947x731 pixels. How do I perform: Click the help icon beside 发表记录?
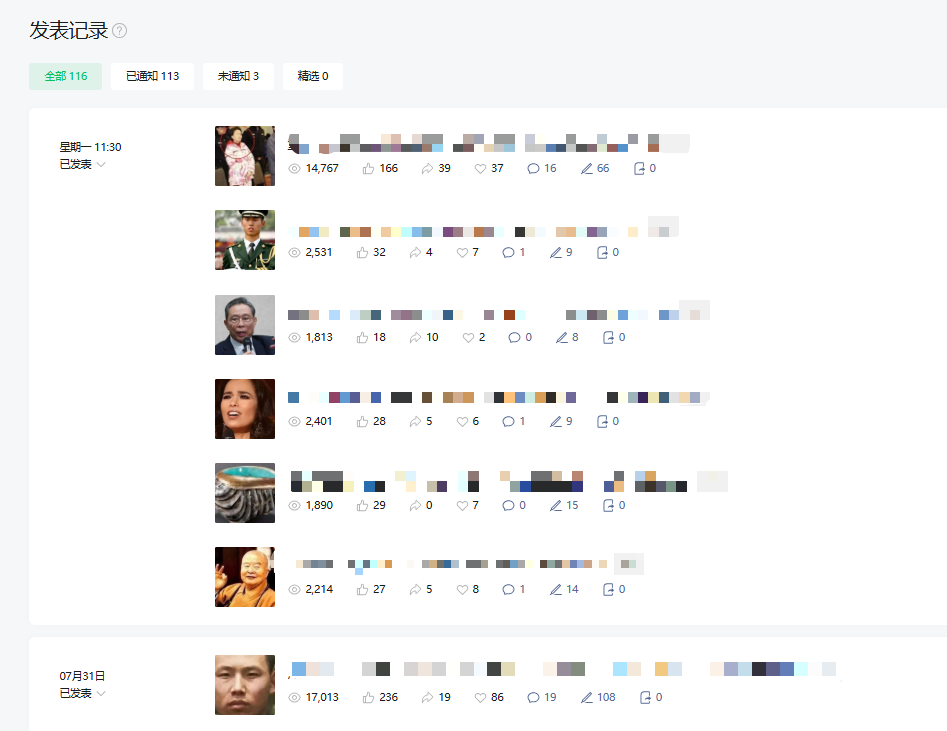[120, 30]
